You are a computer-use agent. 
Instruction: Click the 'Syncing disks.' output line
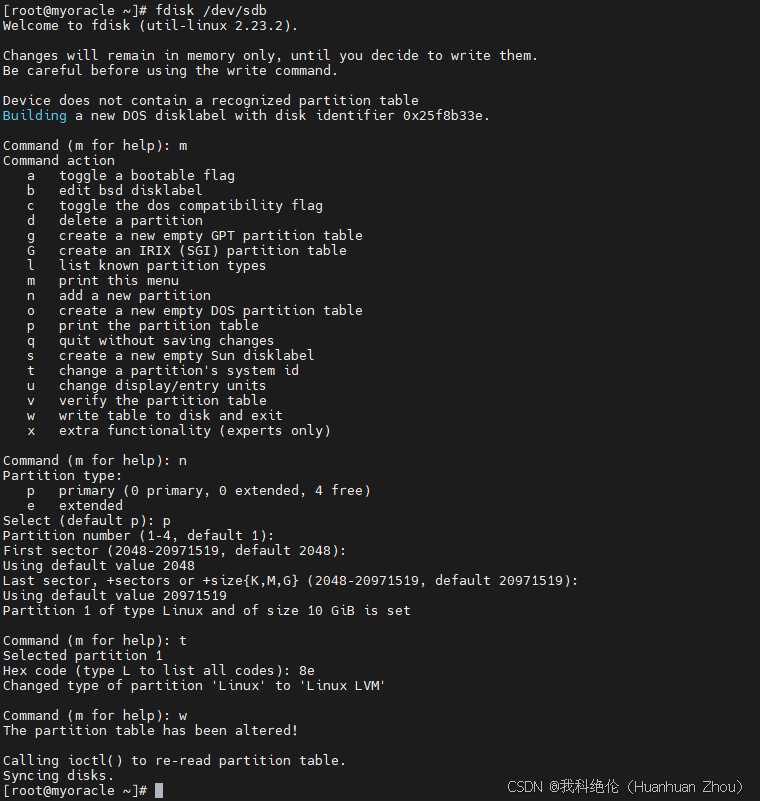58,775
